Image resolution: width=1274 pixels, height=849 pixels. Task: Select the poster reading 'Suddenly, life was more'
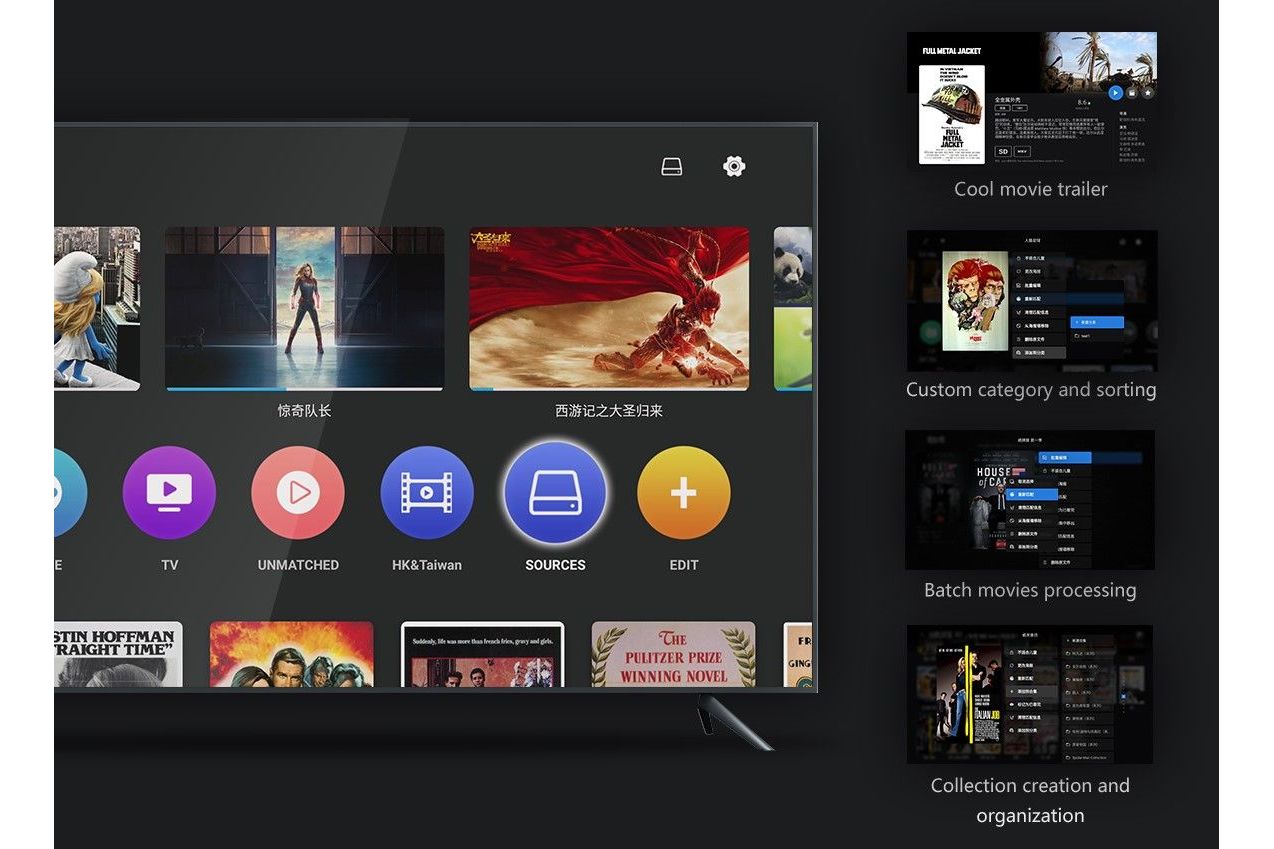[x=483, y=654]
